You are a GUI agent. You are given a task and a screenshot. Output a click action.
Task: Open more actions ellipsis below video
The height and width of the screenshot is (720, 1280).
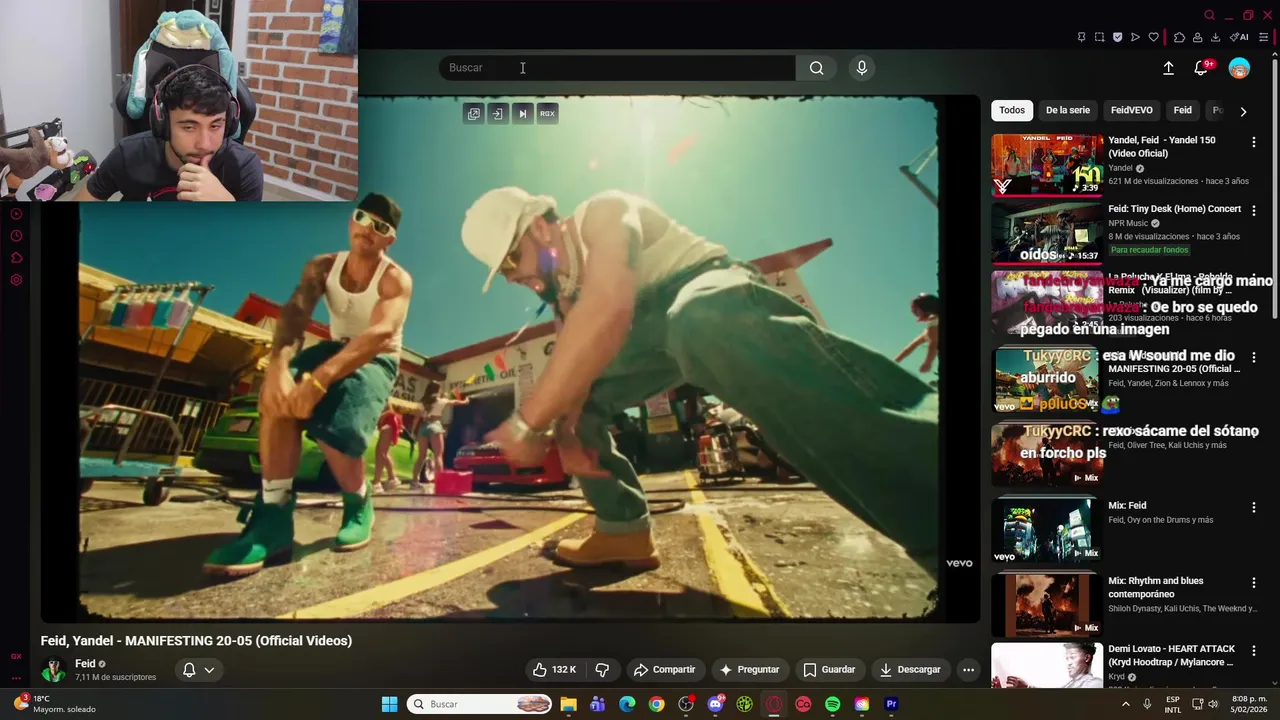(968, 669)
